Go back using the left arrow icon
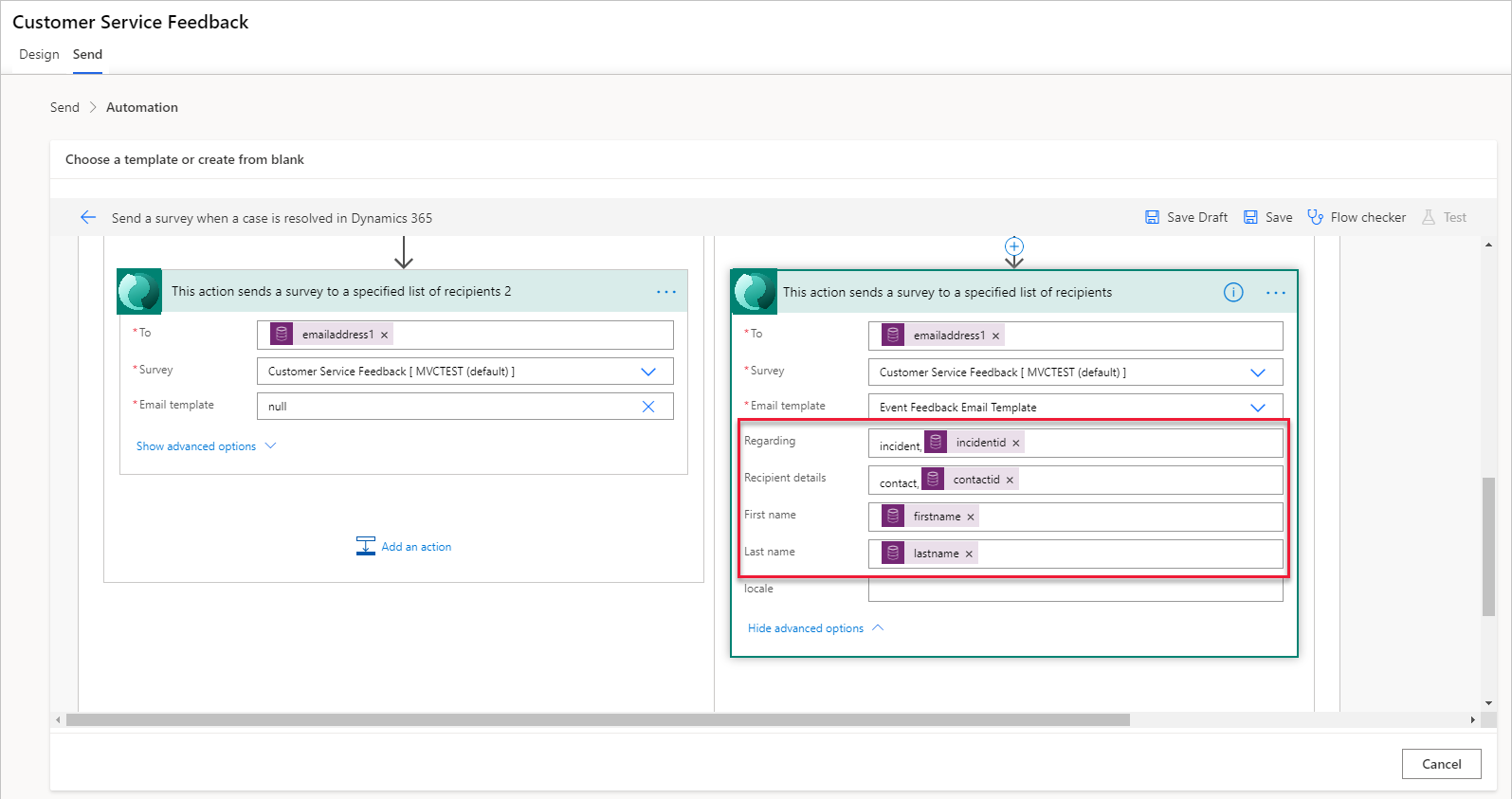Image resolution: width=1512 pixels, height=799 pixels. pyautogui.click(x=88, y=217)
